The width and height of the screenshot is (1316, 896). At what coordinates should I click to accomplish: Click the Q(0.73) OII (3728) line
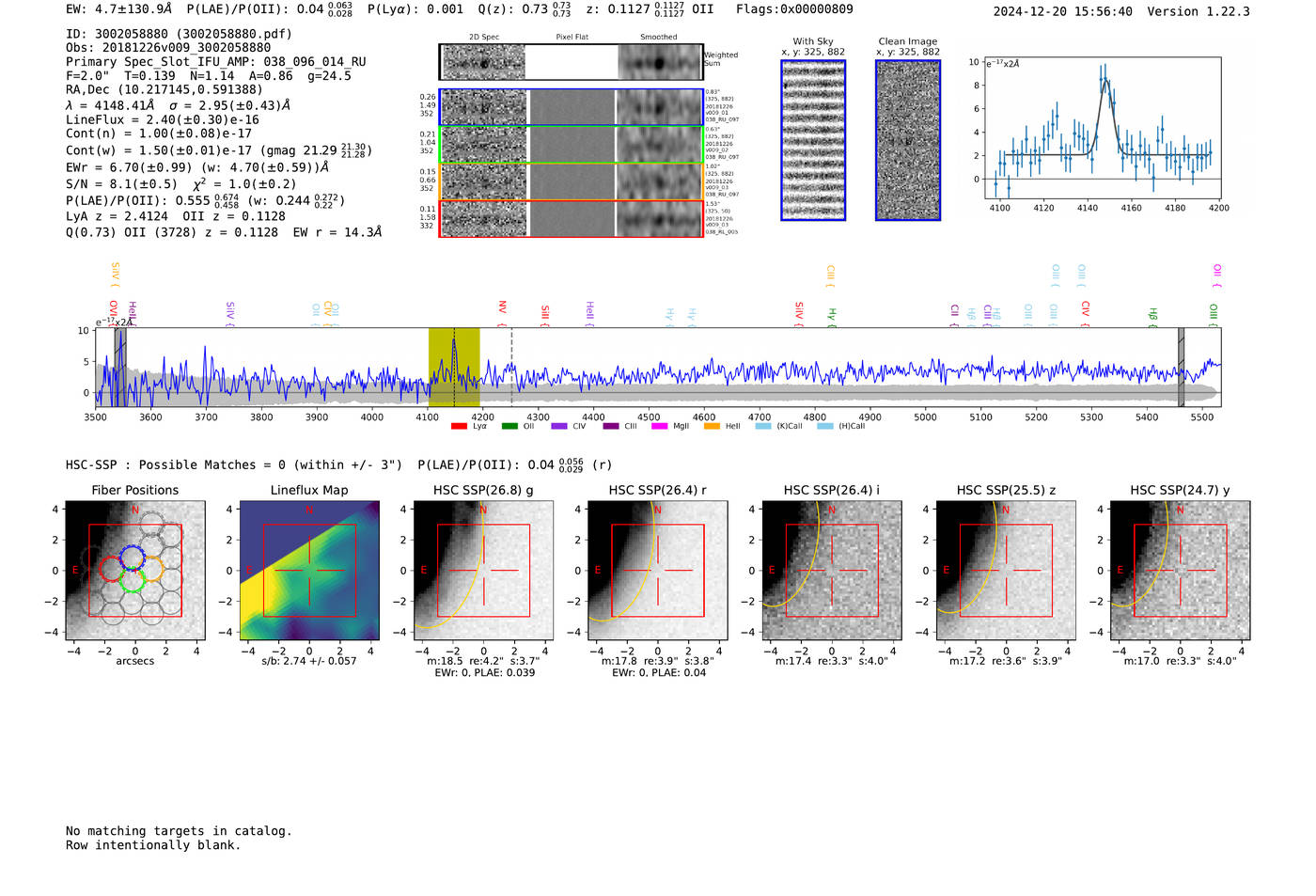(224, 232)
